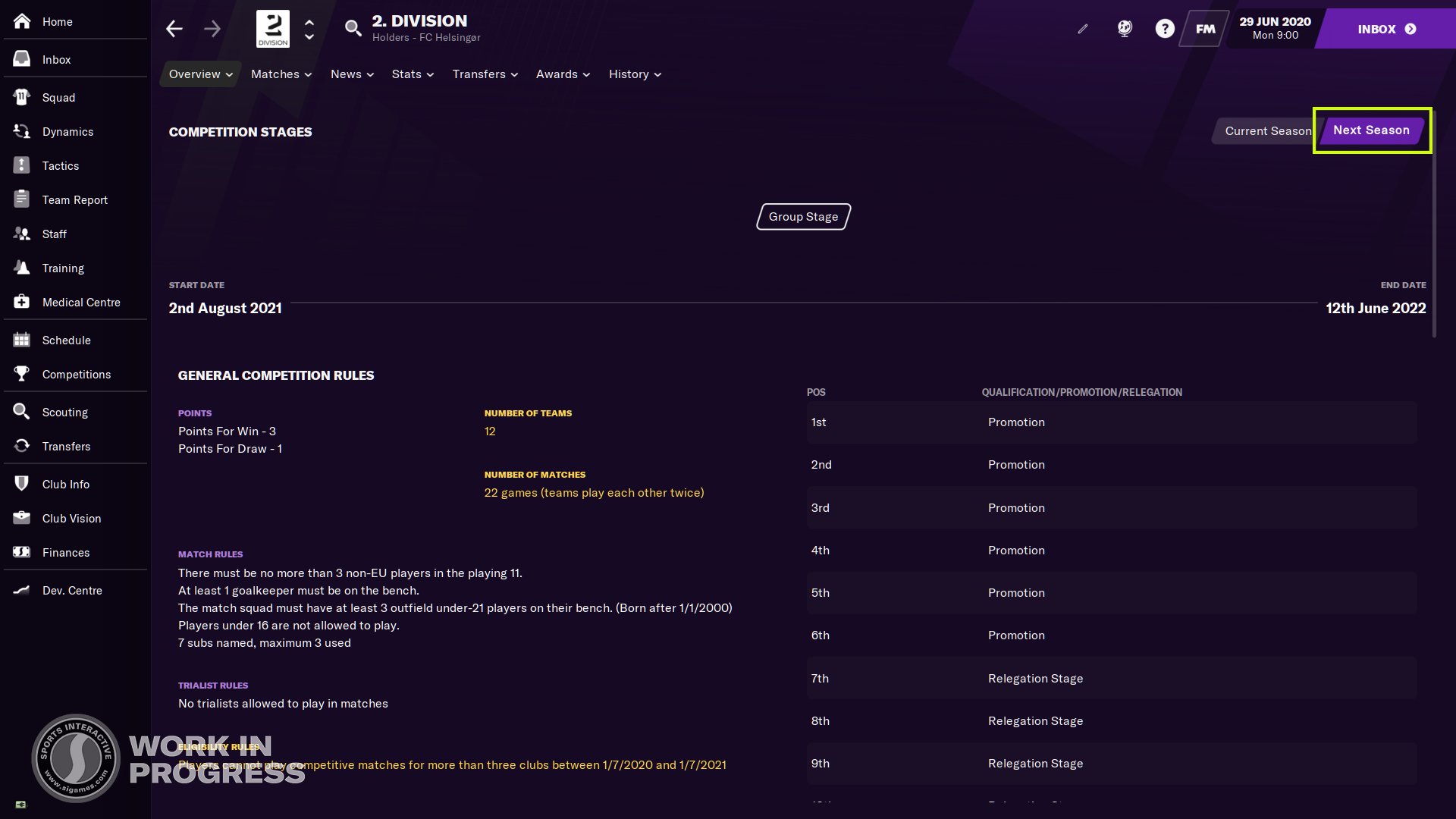Click the pencil edit icon

[x=1083, y=29]
